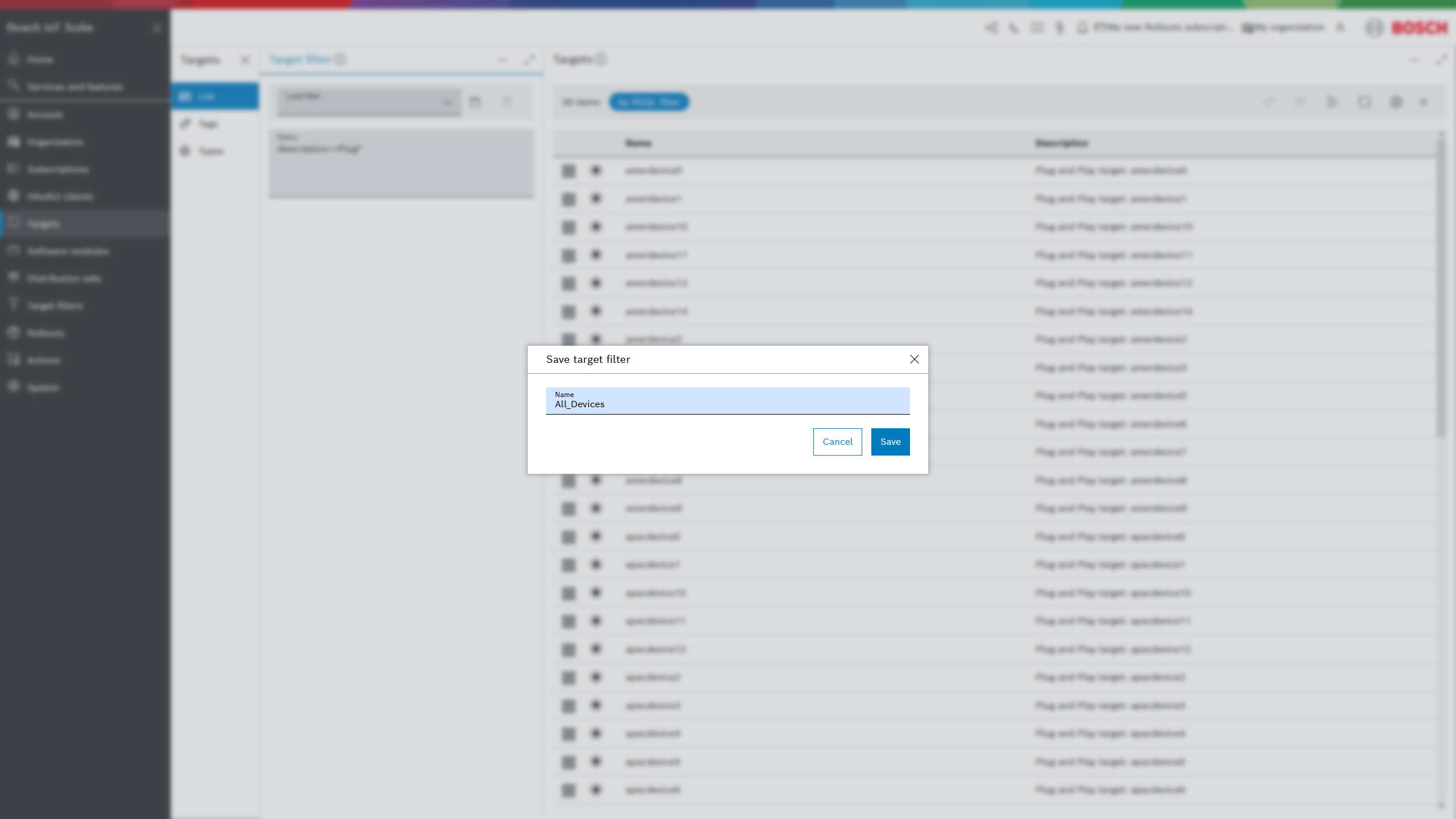This screenshot has width=1456, height=819.
Task: Tick the checkbox of the first target row
Action: point(568,171)
